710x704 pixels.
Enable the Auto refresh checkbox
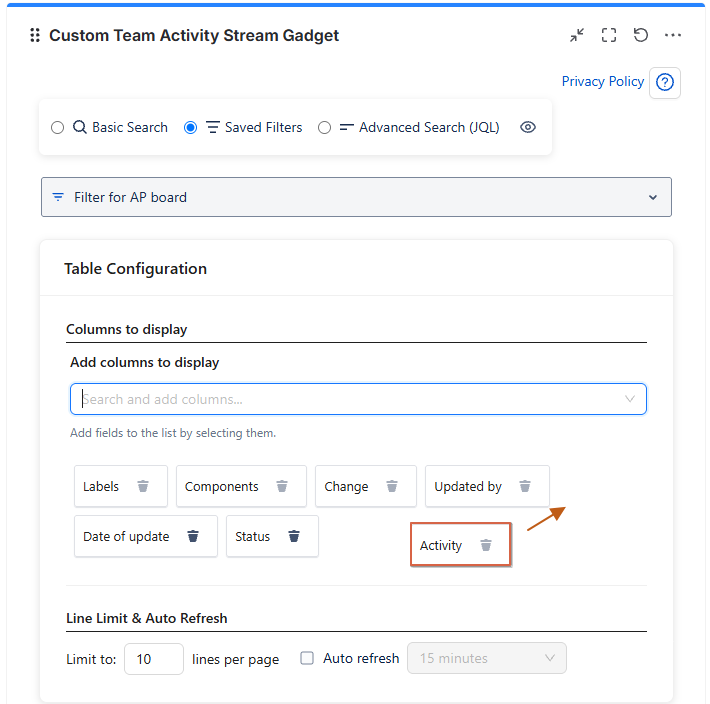click(x=307, y=658)
